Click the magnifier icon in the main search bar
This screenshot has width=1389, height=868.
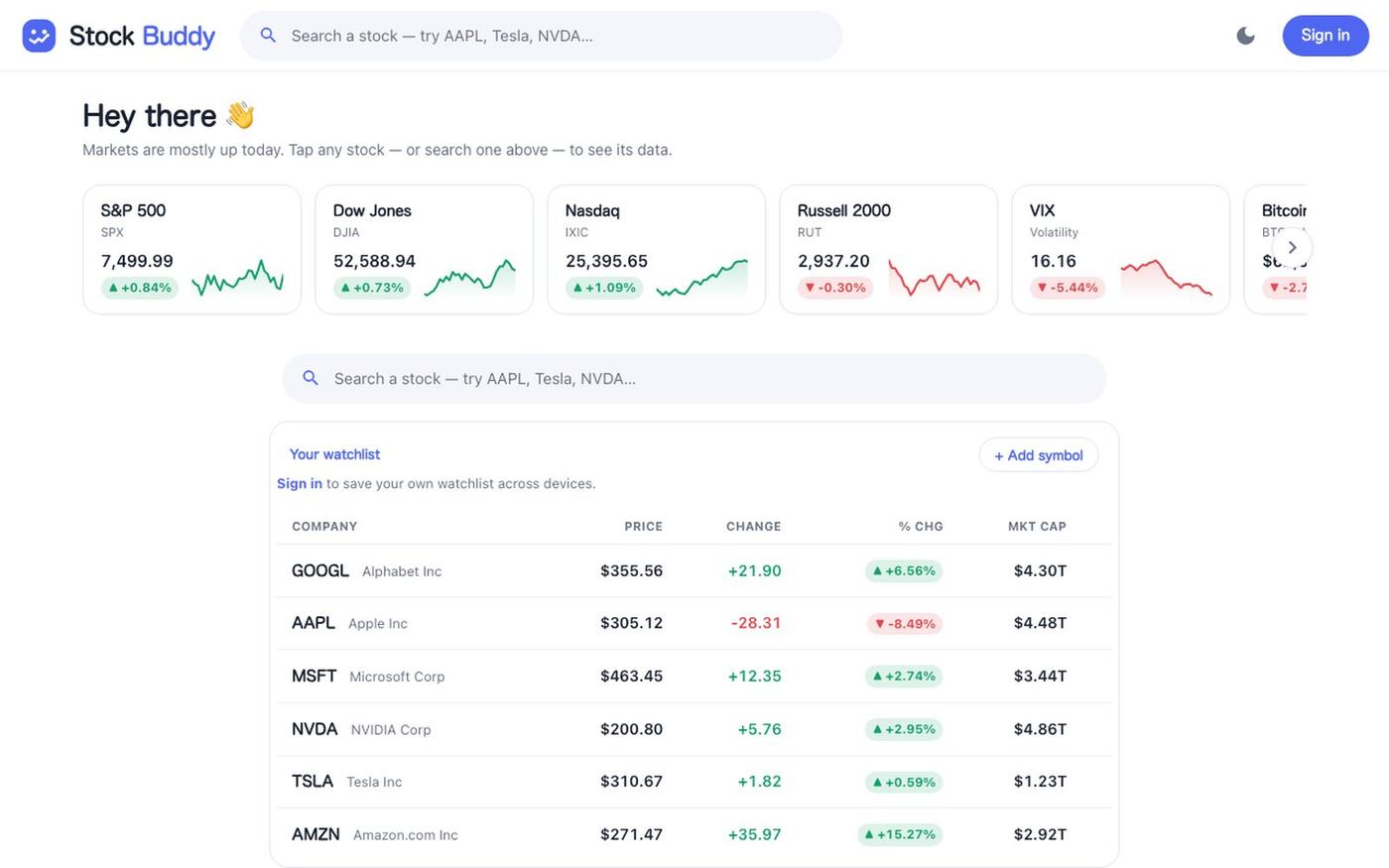311,379
